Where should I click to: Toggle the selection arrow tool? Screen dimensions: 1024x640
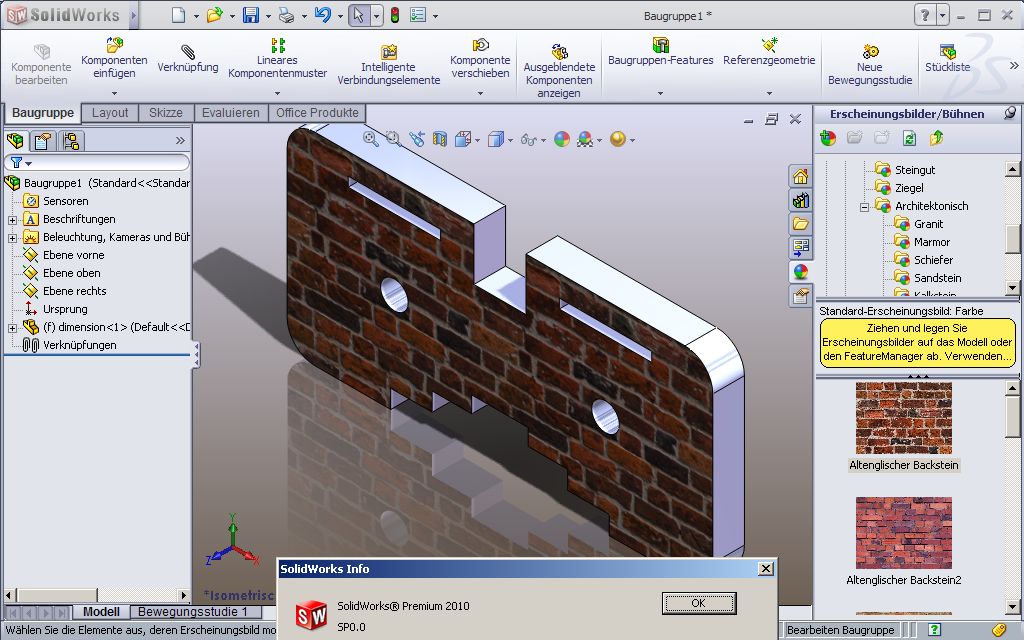click(x=359, y=15)
